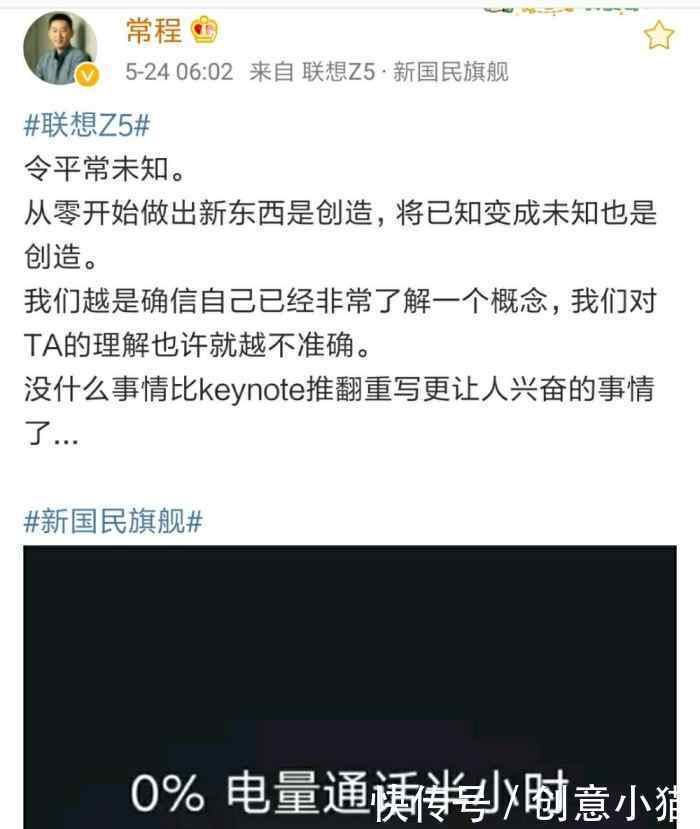Tap the 快传号/创意小猫 watermark
Image resolution: width=700 pixels, height=829 pixels.
tap(527, 803)
